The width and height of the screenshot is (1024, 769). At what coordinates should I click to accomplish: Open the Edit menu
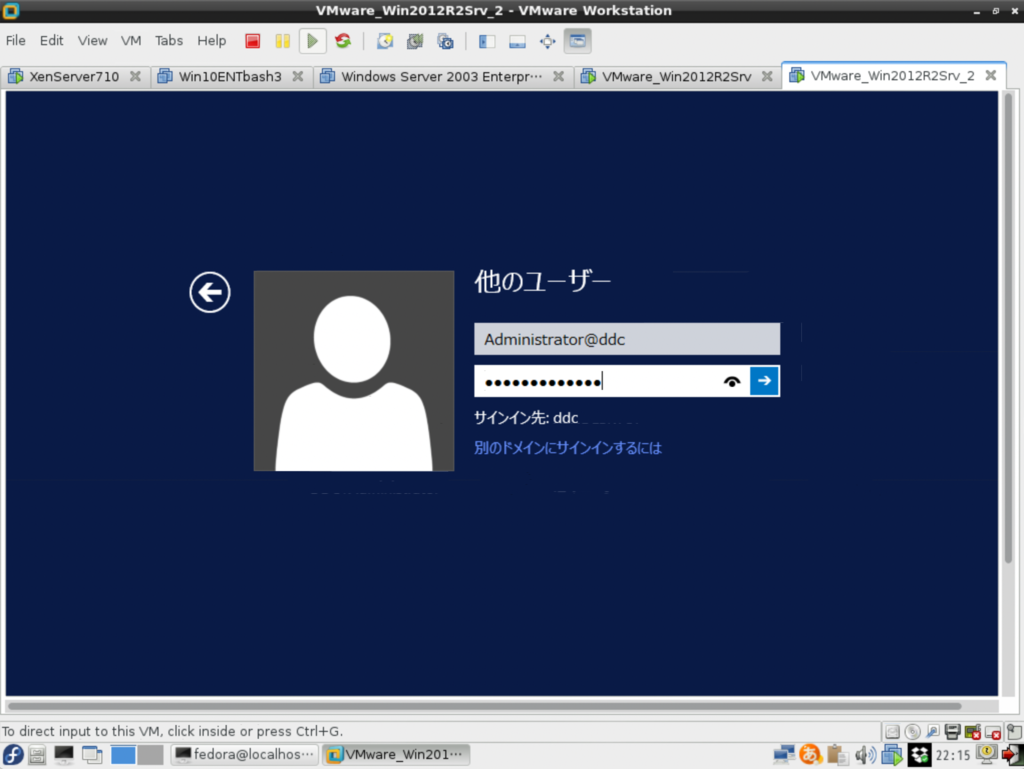51,40
